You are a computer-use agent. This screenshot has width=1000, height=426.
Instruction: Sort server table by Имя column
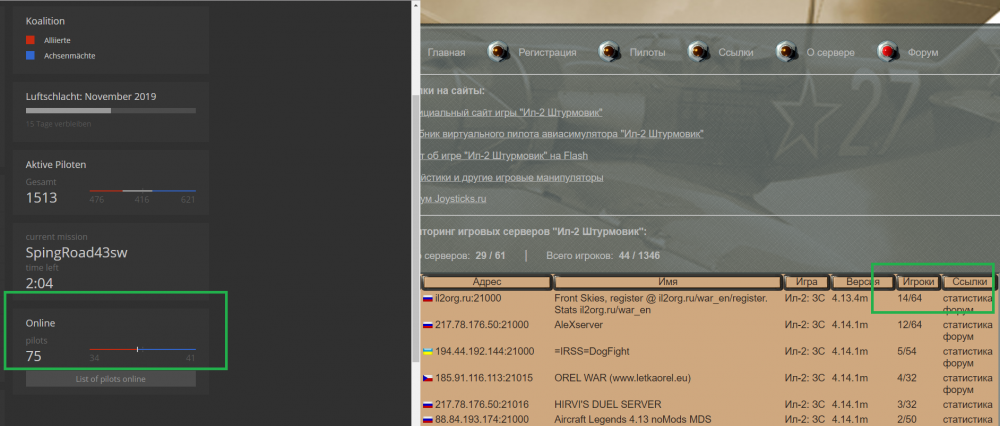(x=668, y=281)
